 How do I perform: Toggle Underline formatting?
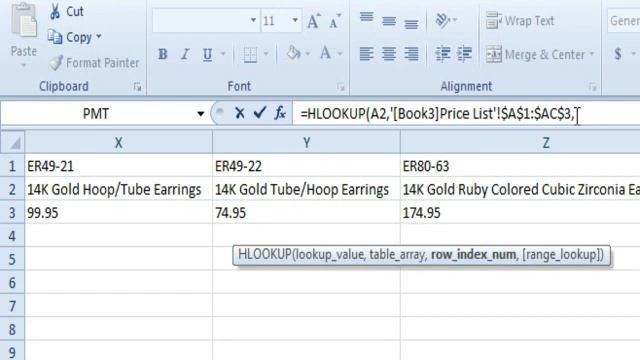(207, 54)
